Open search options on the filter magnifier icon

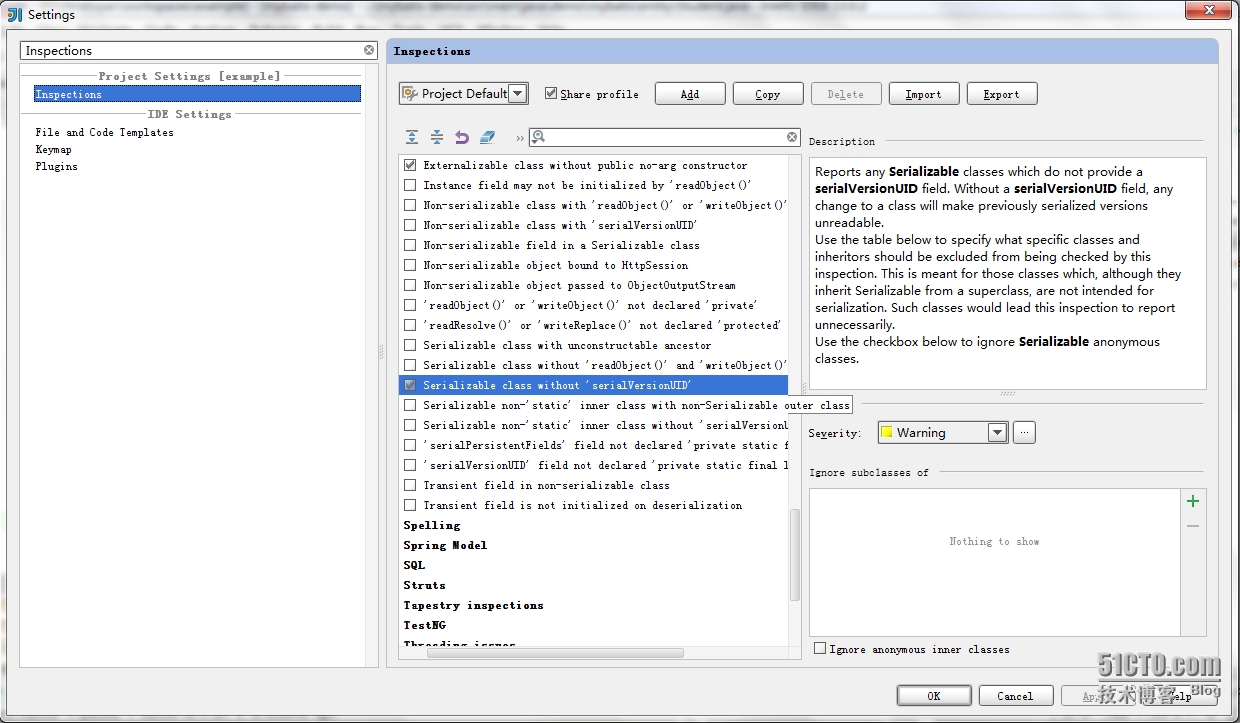click(x=538, y=138)
